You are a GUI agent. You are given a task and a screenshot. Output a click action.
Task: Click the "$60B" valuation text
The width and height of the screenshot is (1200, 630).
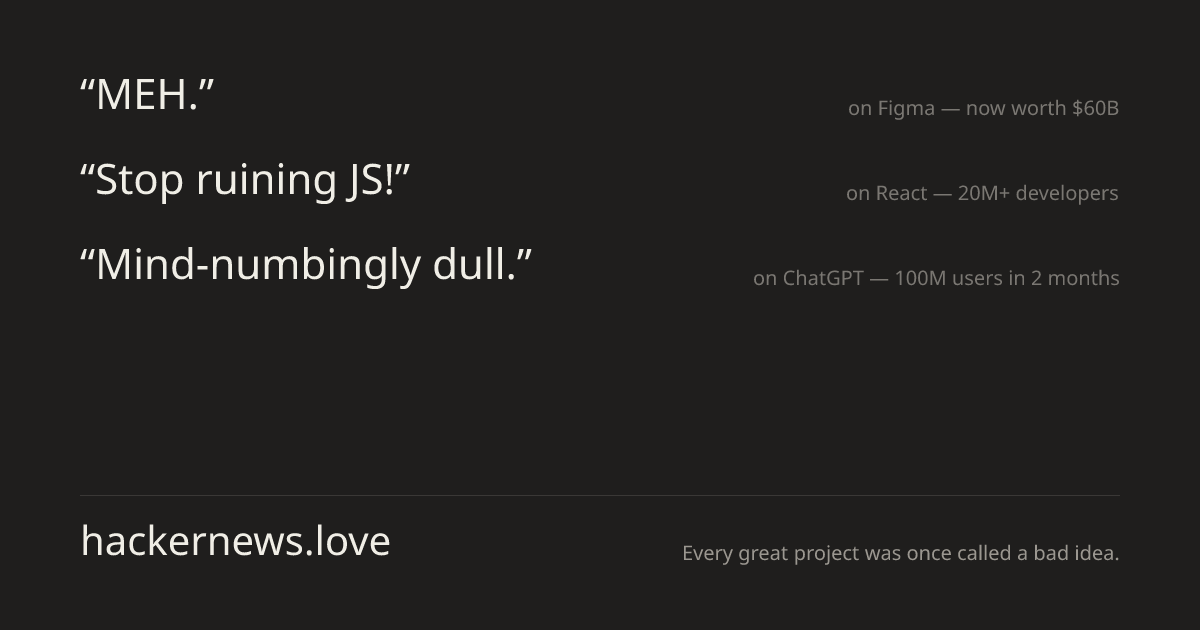pyautogui.click(x=1095, y=108)
